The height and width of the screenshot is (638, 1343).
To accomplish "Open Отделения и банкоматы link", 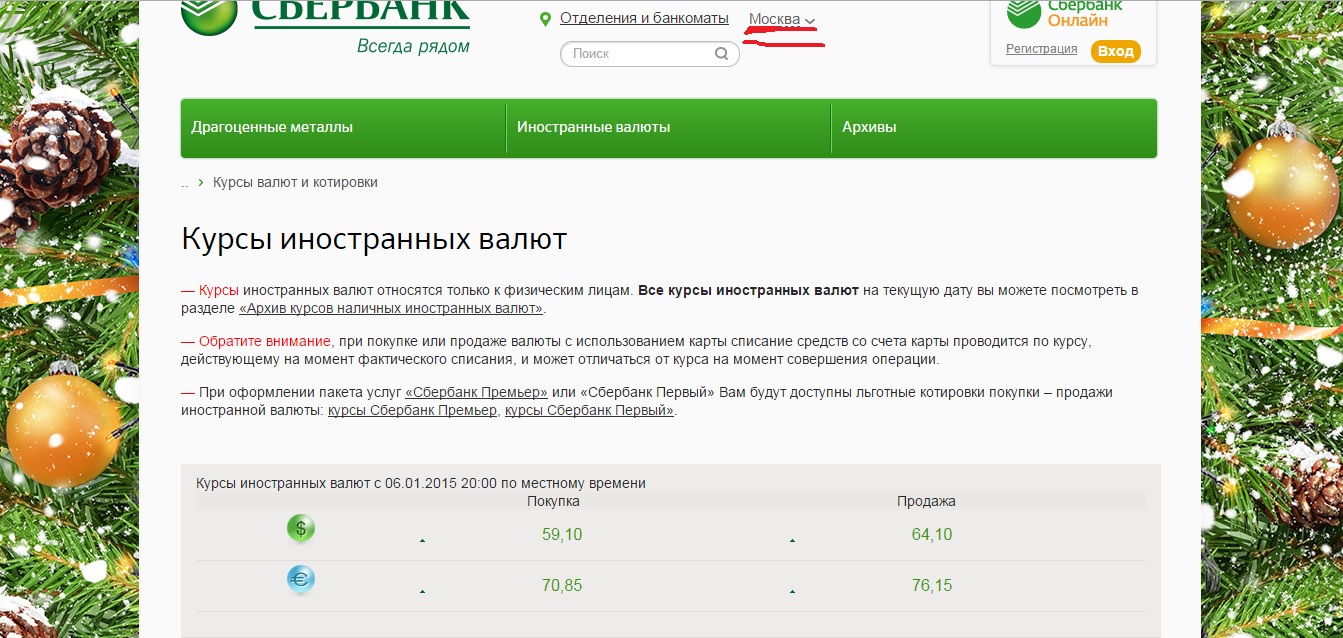I will click(644, 18).
